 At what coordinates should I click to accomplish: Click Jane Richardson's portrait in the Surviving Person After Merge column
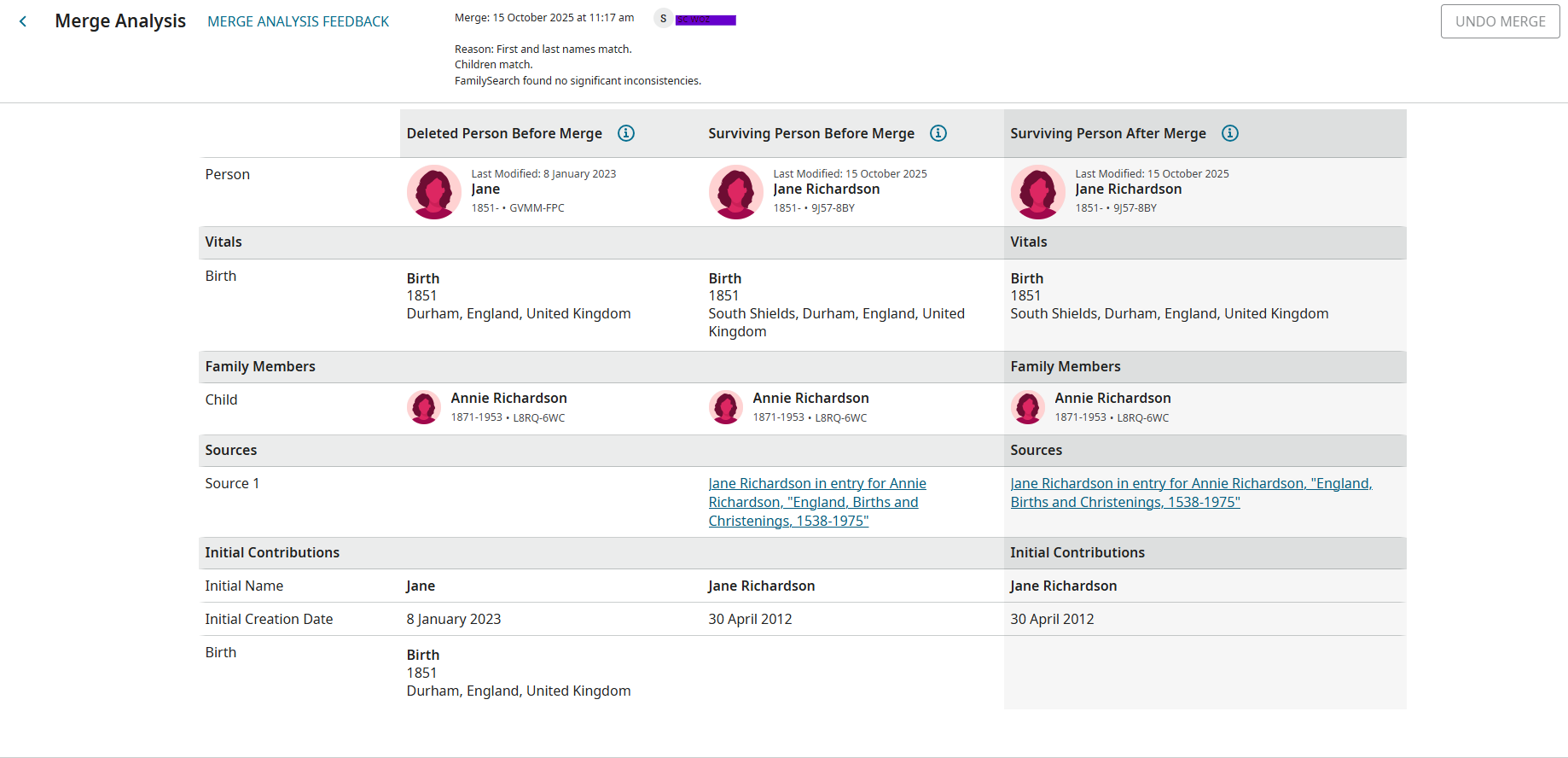1038,192
